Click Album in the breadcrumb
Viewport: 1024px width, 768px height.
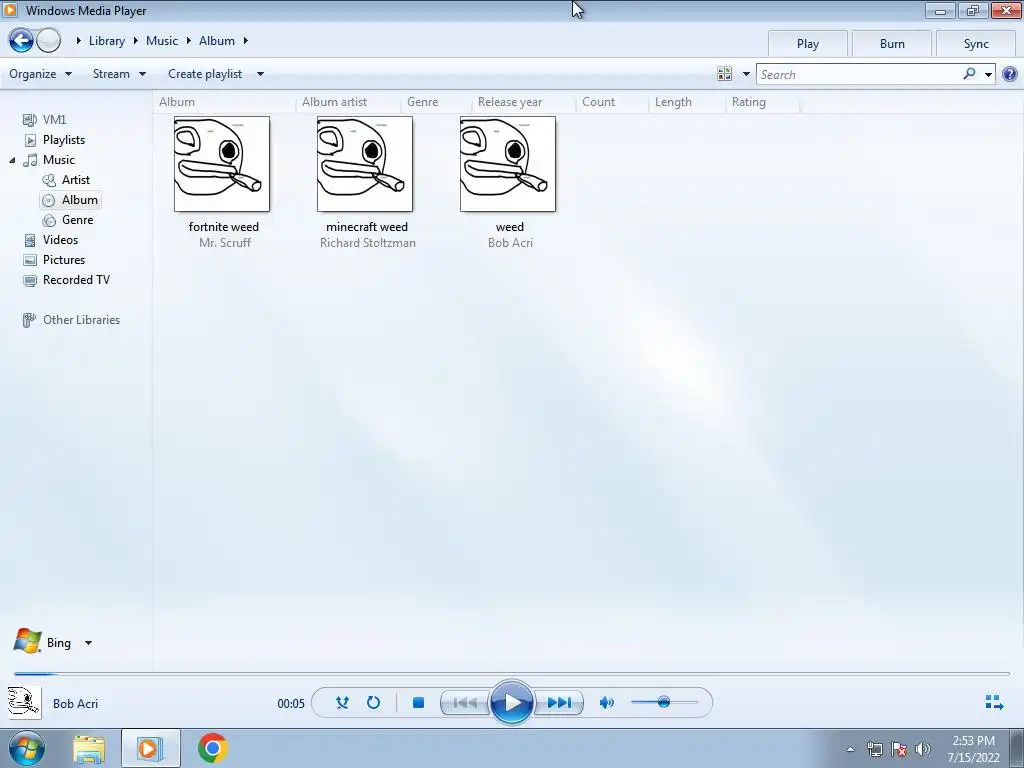(x=217, y=40)
